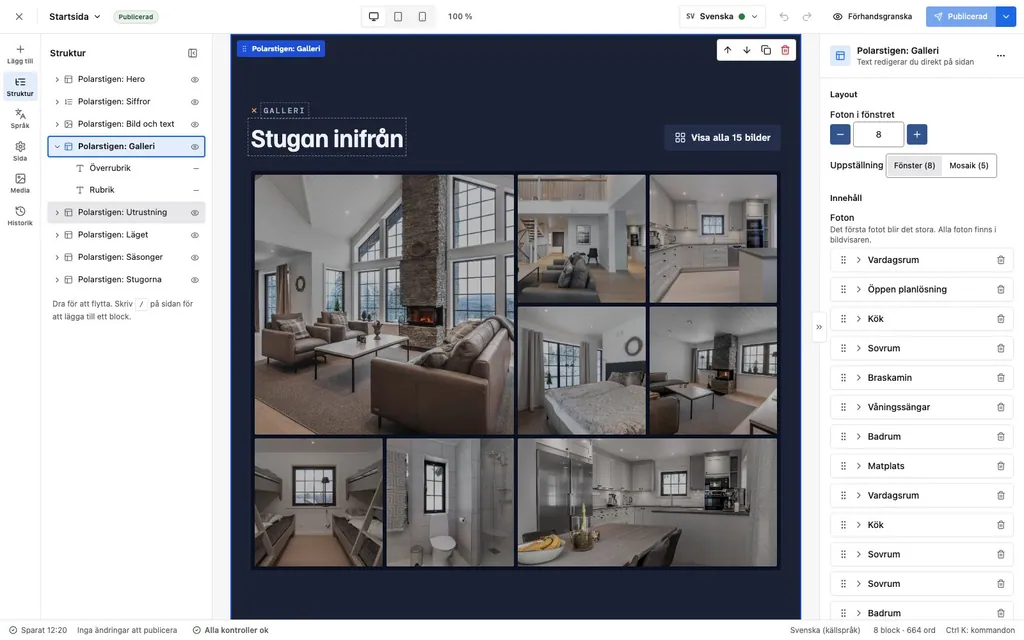The height and width of the screenshot is (640, 1024).
Task: Click Visa alla 15 bilder button
Action: 722,138
